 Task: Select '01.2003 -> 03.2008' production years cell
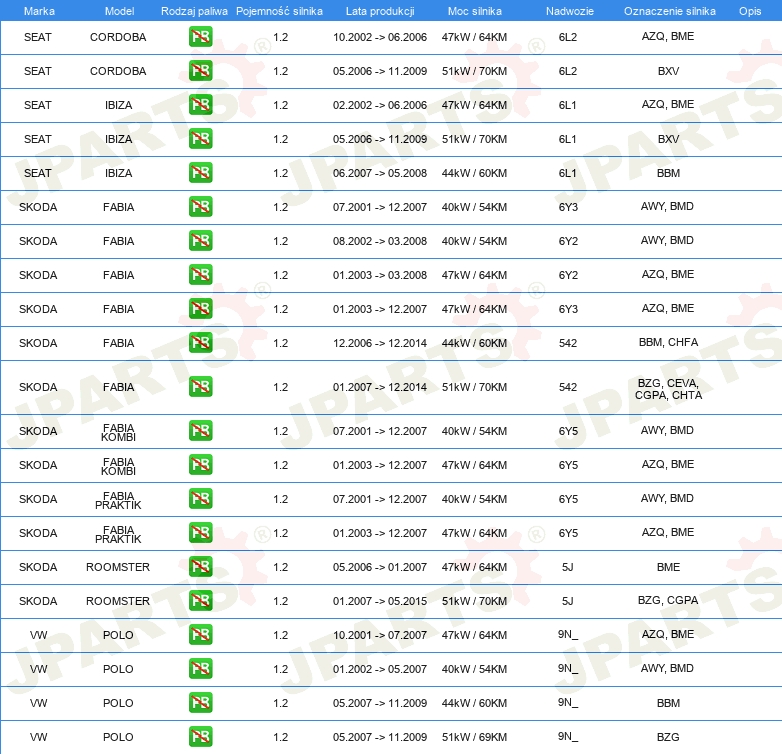pos(380,275)
